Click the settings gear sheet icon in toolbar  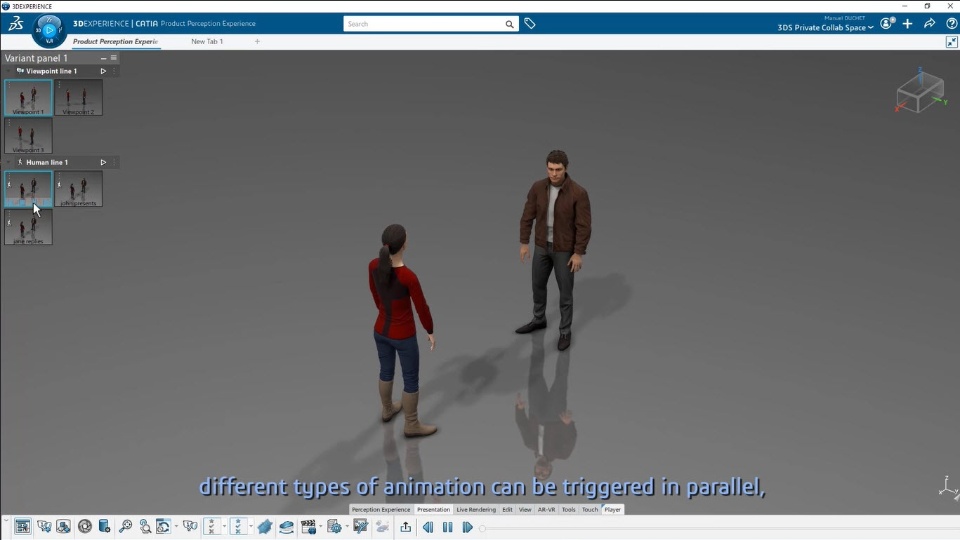334,527
